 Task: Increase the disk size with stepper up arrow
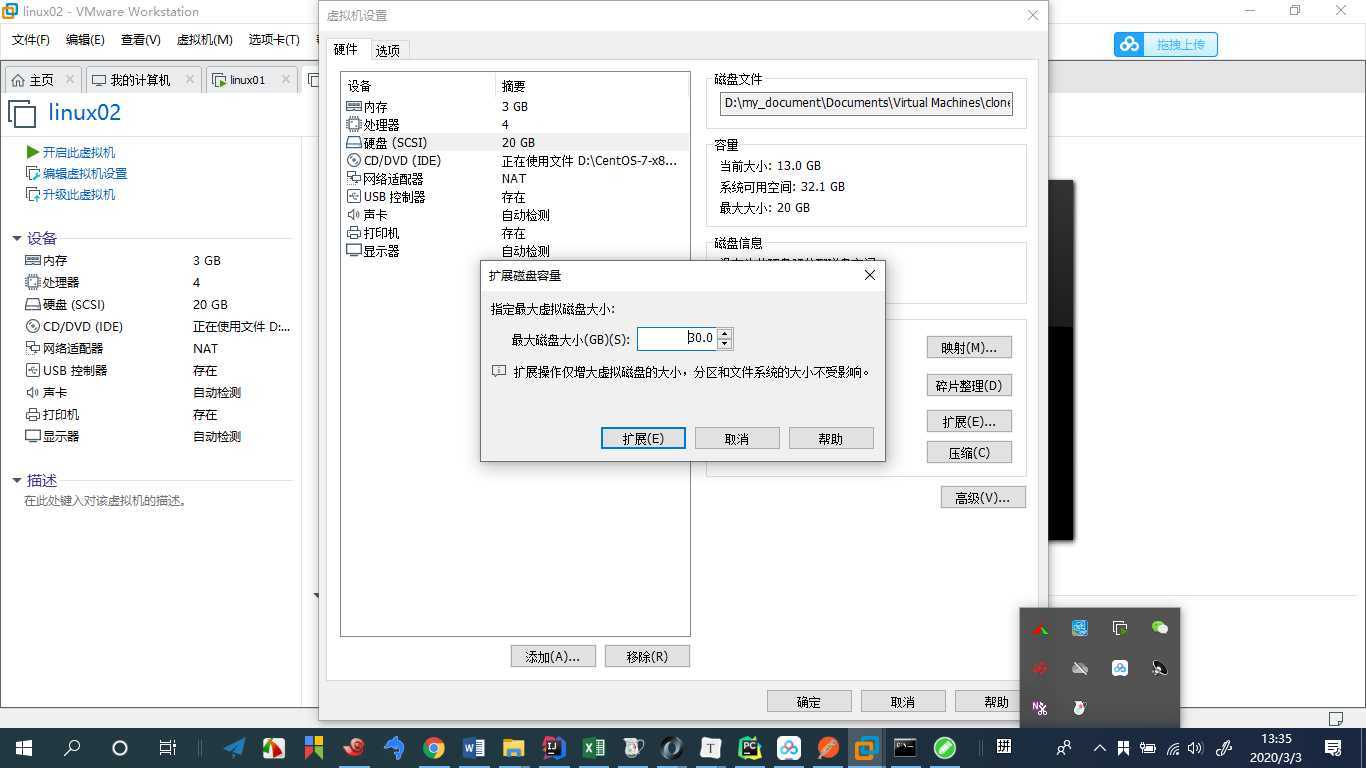pos(725,333)
